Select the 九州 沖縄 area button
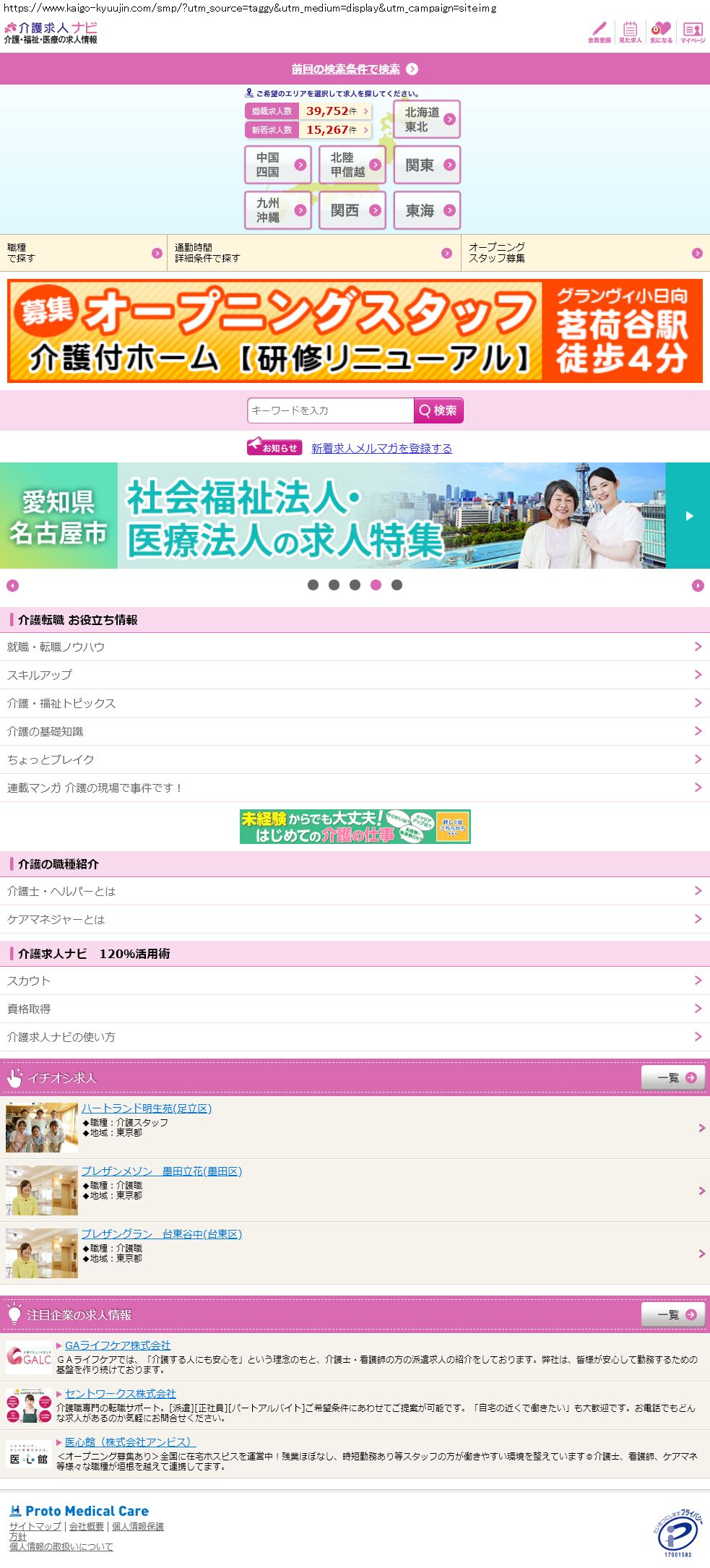 [278, 210]
